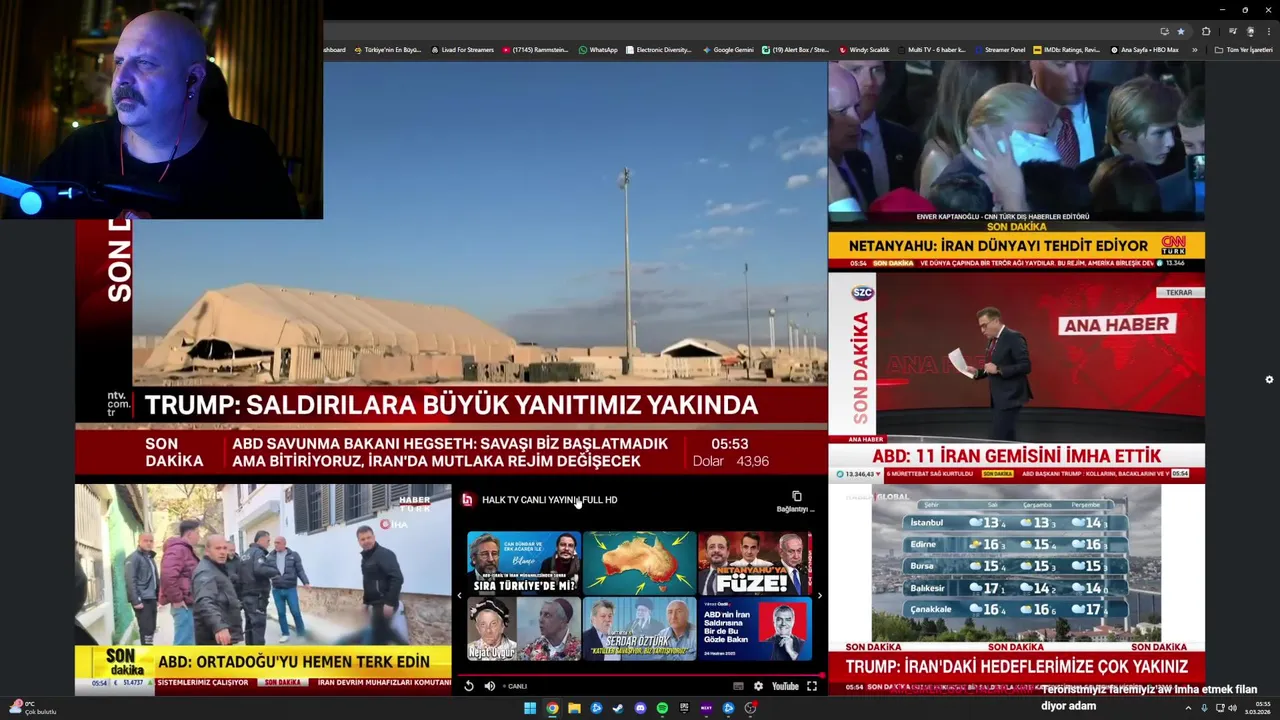The image size is (1280, 720).
Task: Select the Sözcü TV Ana Haber stream panel
Action: pyautogui.click(x=1016, y=377)
